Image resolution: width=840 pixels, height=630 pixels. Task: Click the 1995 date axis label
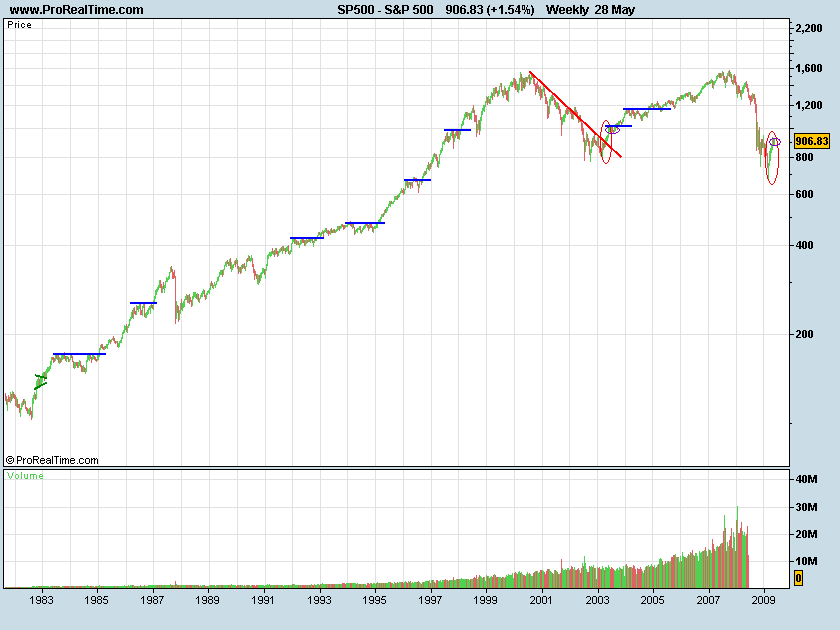point(374,600)
